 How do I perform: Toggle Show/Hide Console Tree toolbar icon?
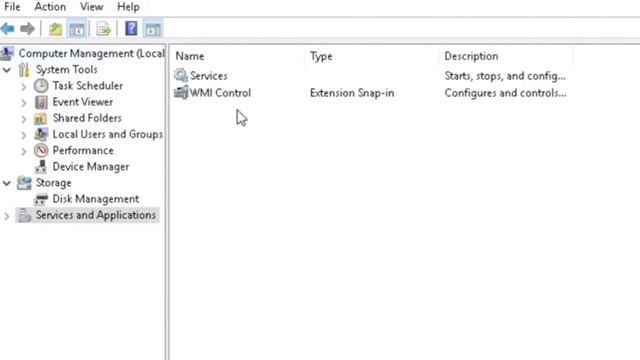point(77,29)
